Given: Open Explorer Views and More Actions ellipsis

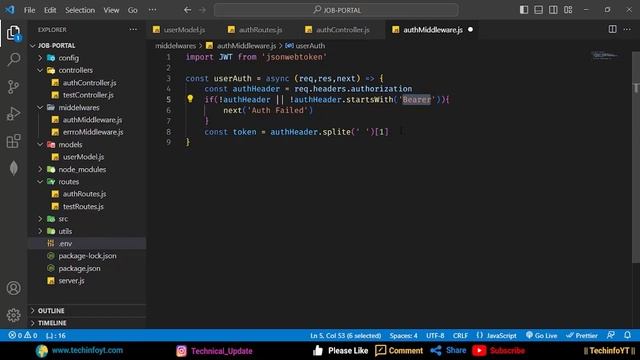Looking at the screenshot, I should 133,29.
